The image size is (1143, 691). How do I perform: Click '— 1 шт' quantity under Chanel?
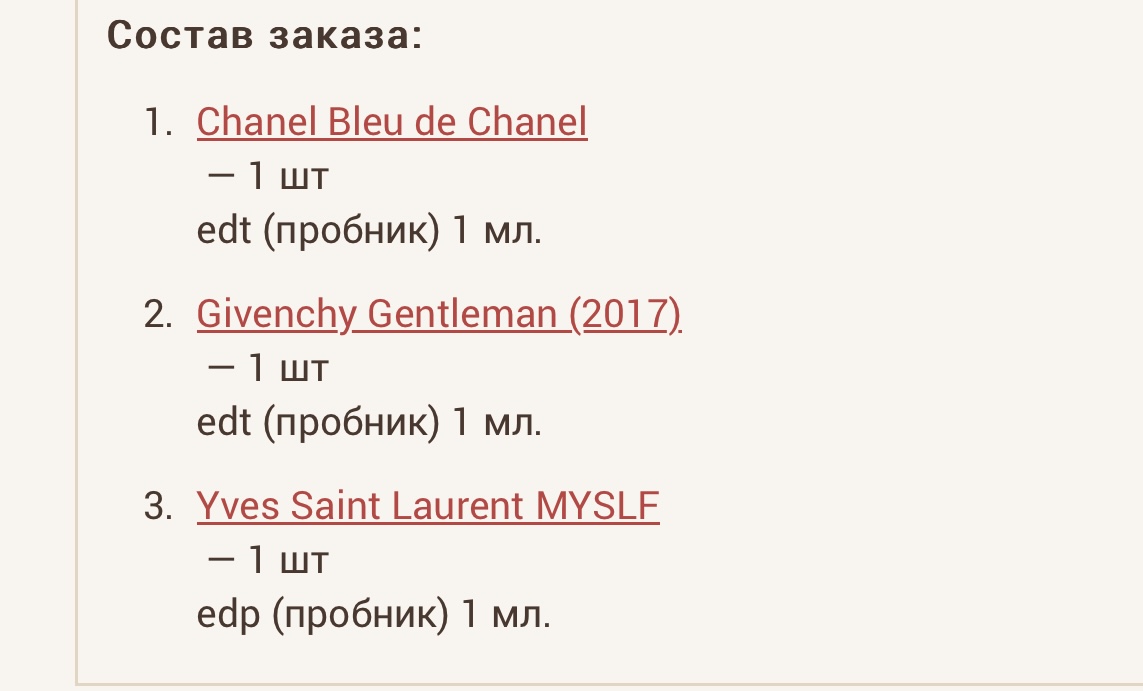click(x=268, y=178)
